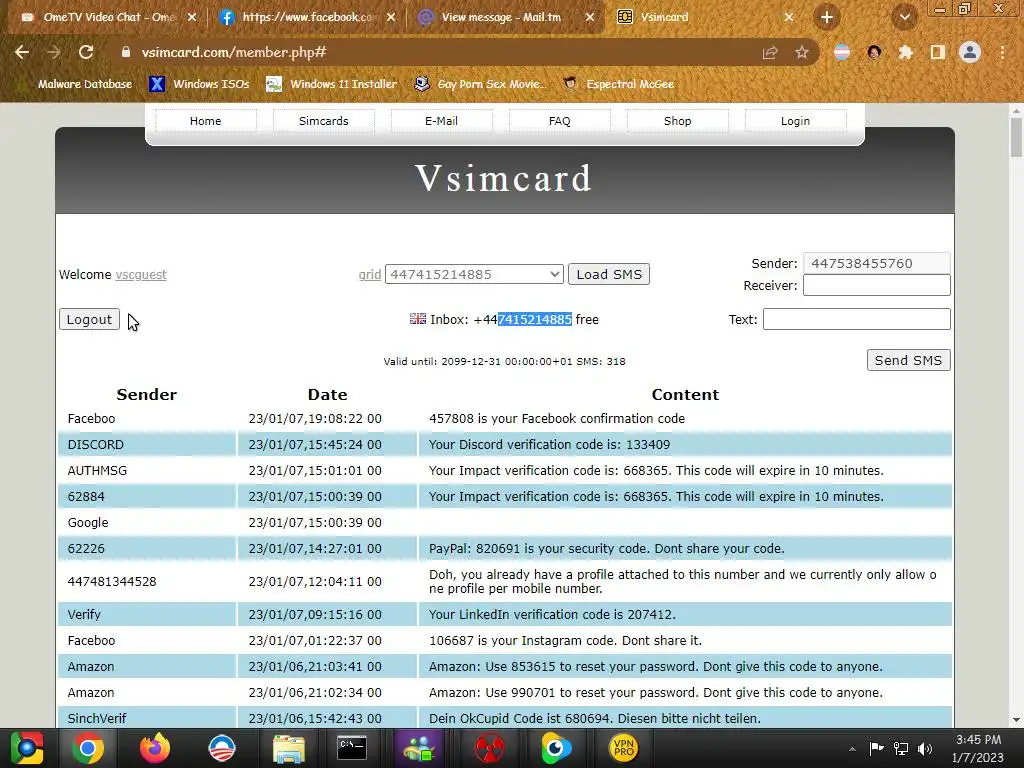Open the Chrome profile avatar menu
This screenshot has width=1024, height=768.
[x=970, y=52]
